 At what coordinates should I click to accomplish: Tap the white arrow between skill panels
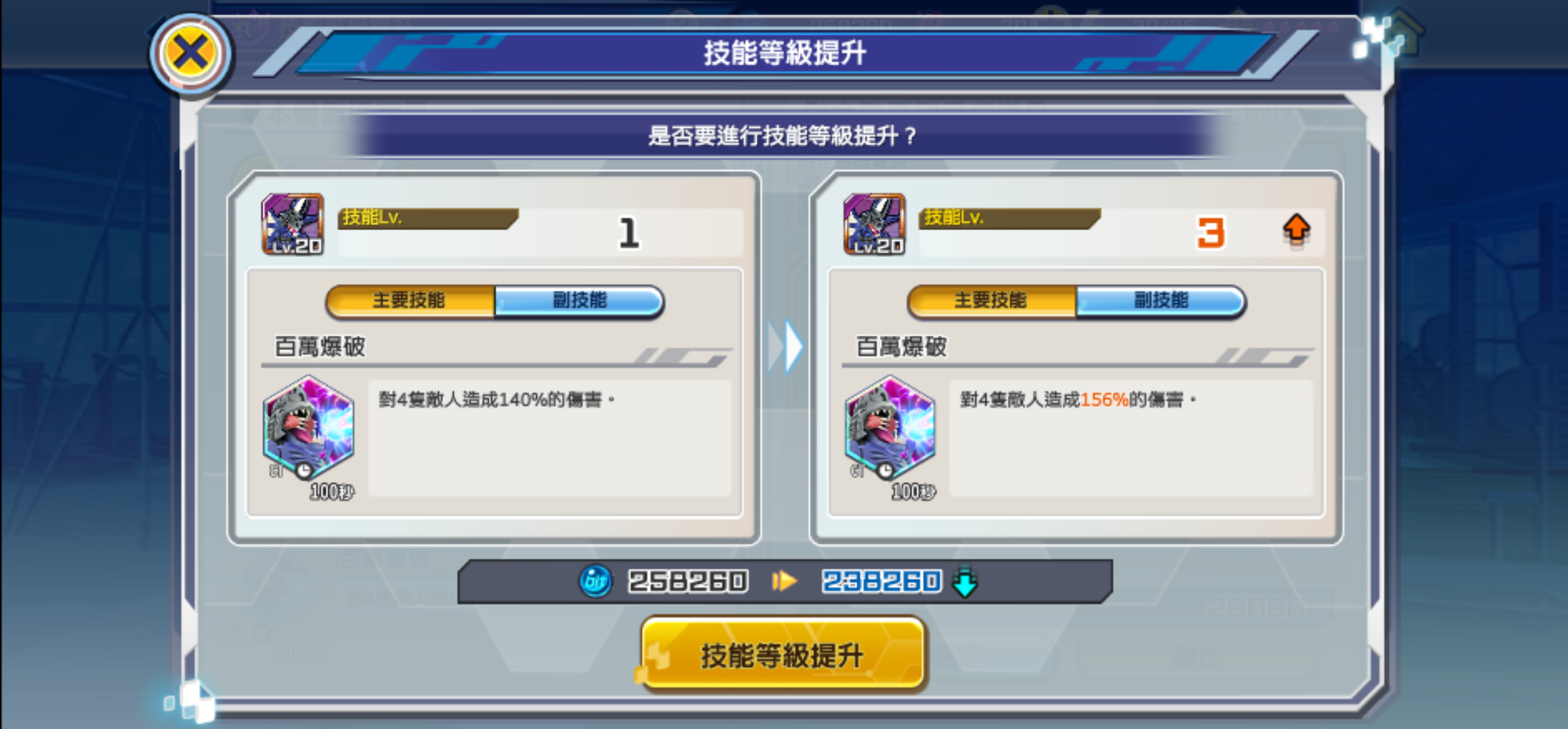785,347
